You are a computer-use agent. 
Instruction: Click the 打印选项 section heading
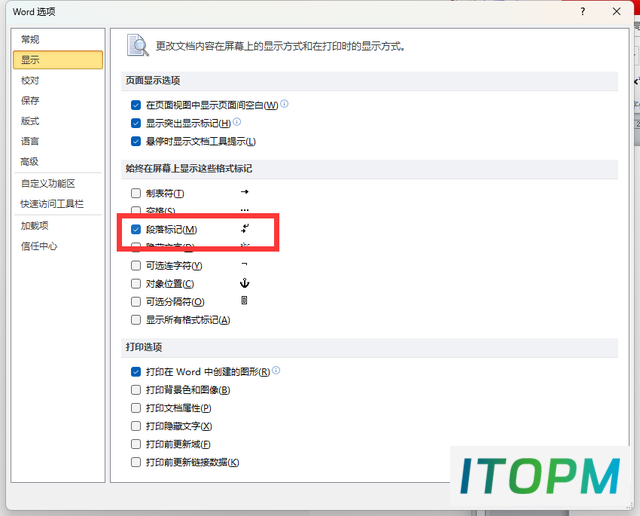[144, 347]
